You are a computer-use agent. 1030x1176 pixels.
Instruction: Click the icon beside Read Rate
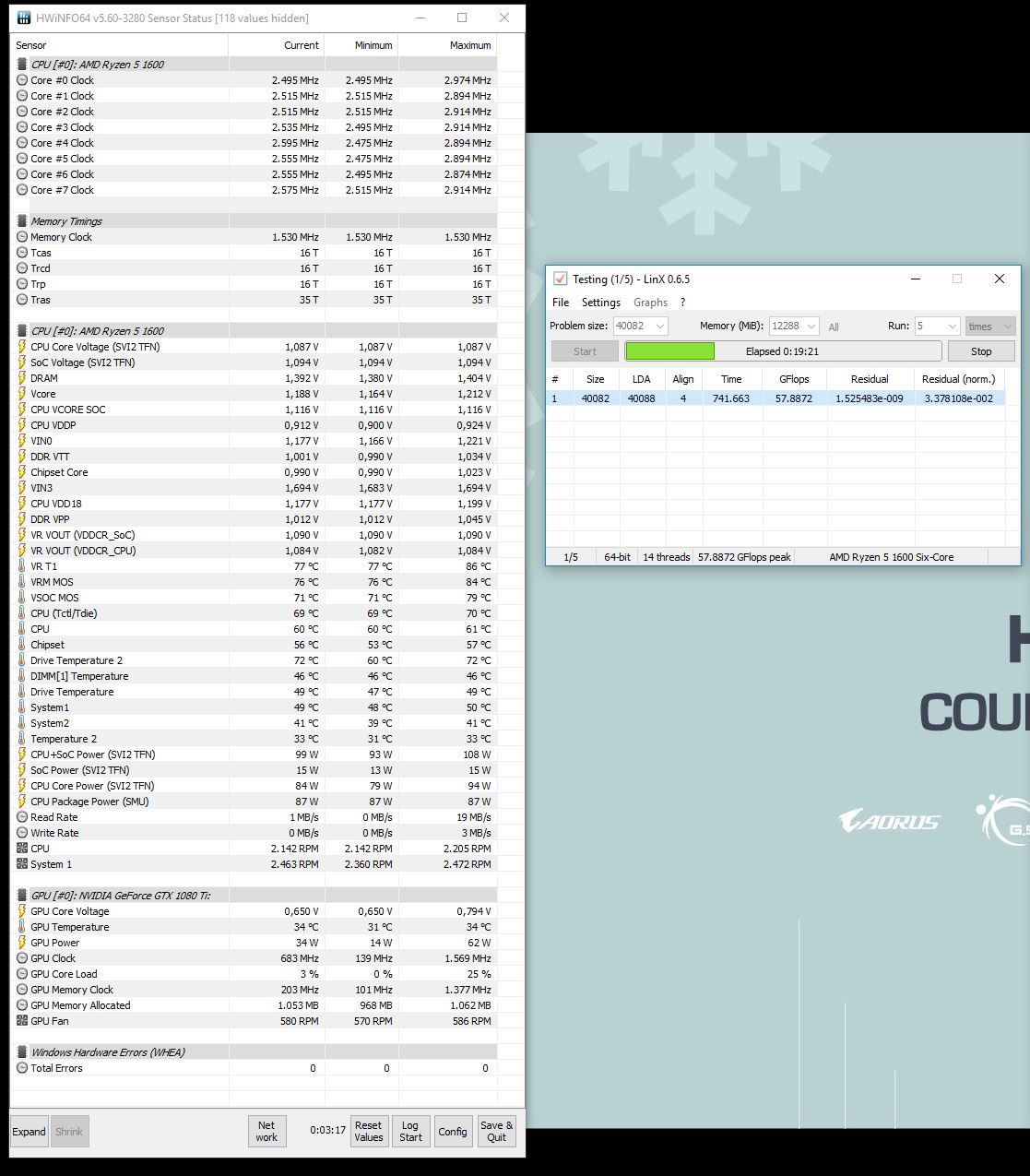22,817
